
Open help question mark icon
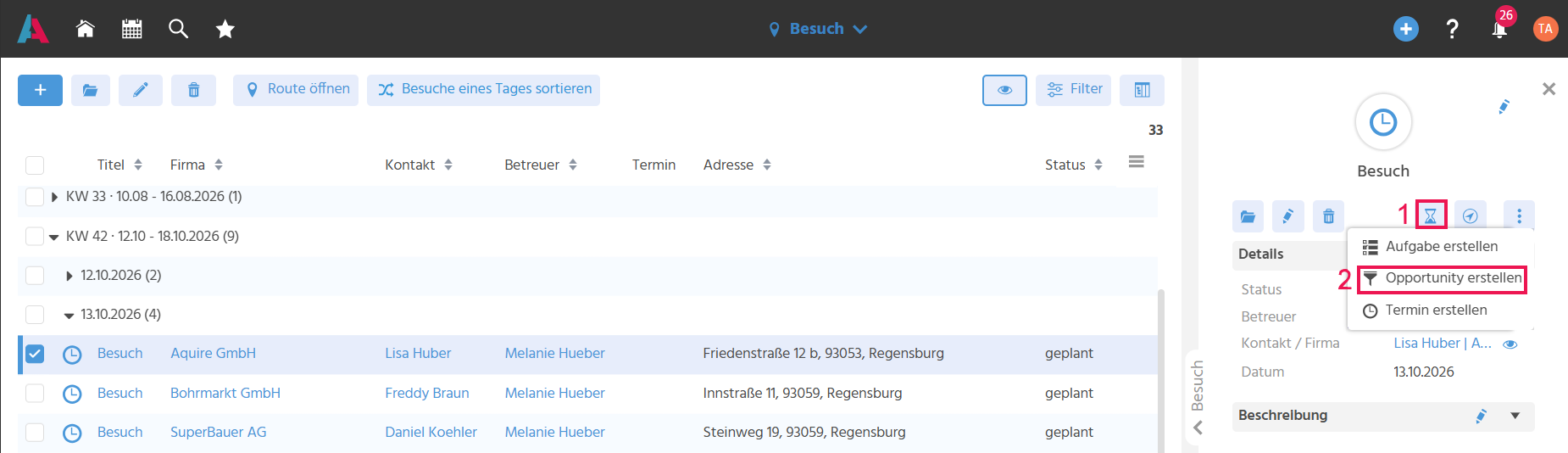(x=1452, y=29)
